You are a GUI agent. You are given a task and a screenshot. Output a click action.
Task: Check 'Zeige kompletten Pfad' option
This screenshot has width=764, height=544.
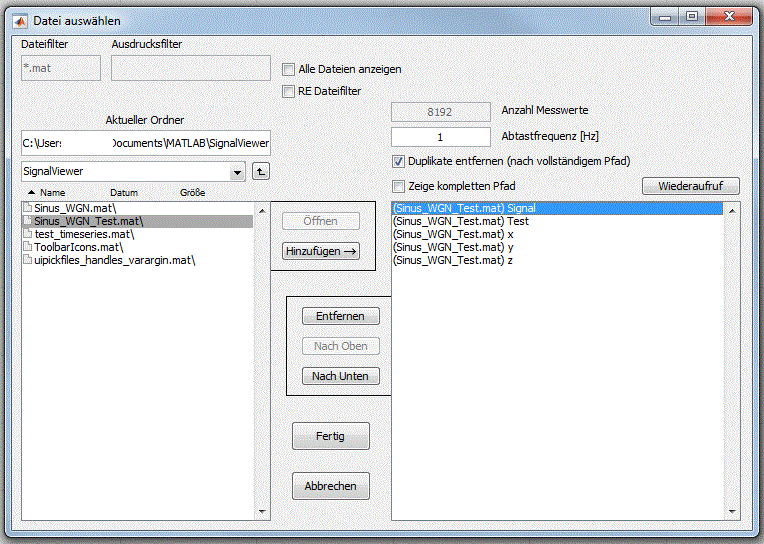pos(399,186)
